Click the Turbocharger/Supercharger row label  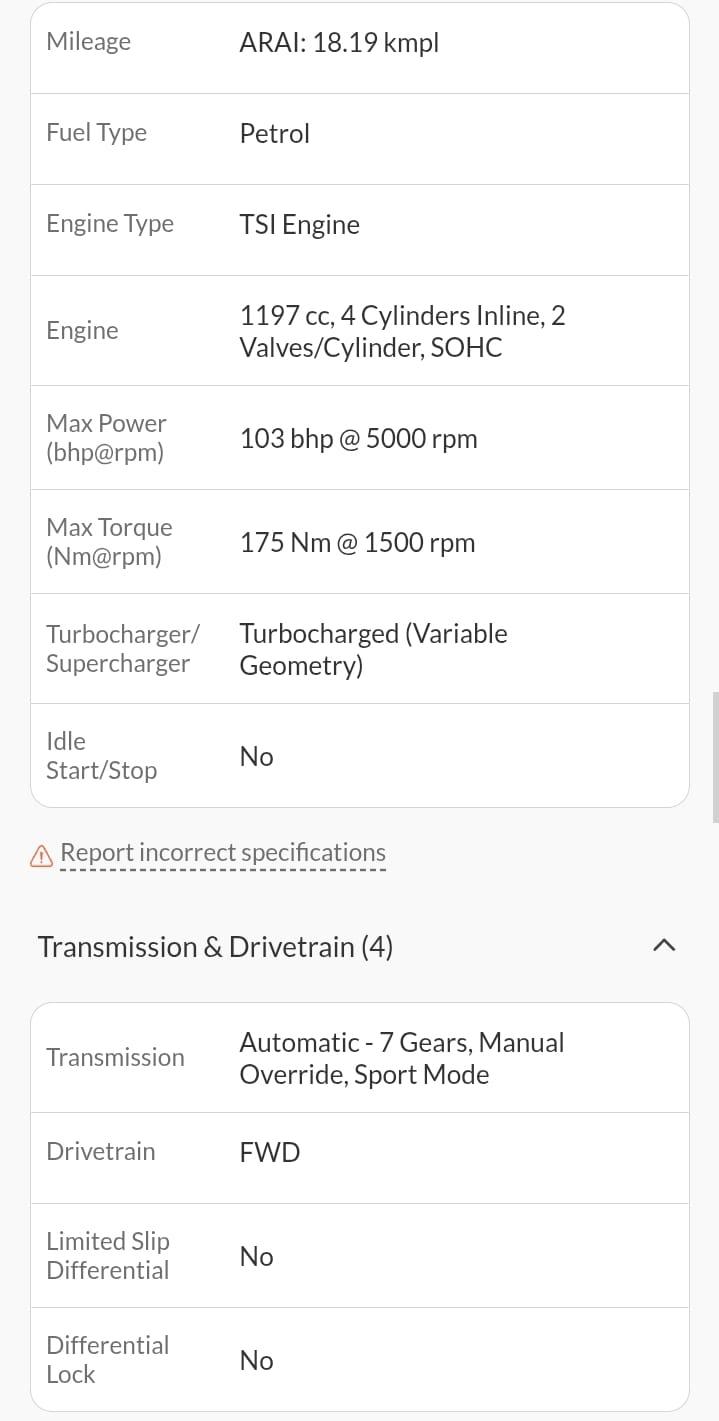click(x=122, y=648)
